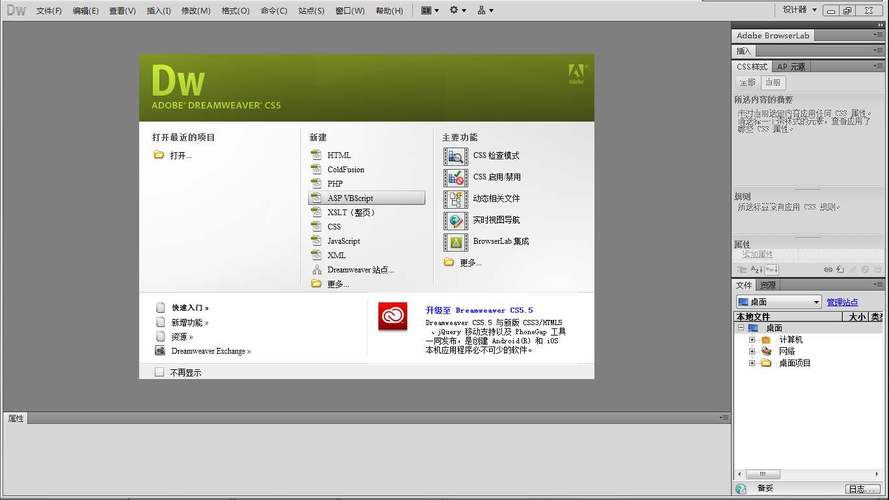Create a new HTML document
Screen dimensions: 889x500
[339, 155]
